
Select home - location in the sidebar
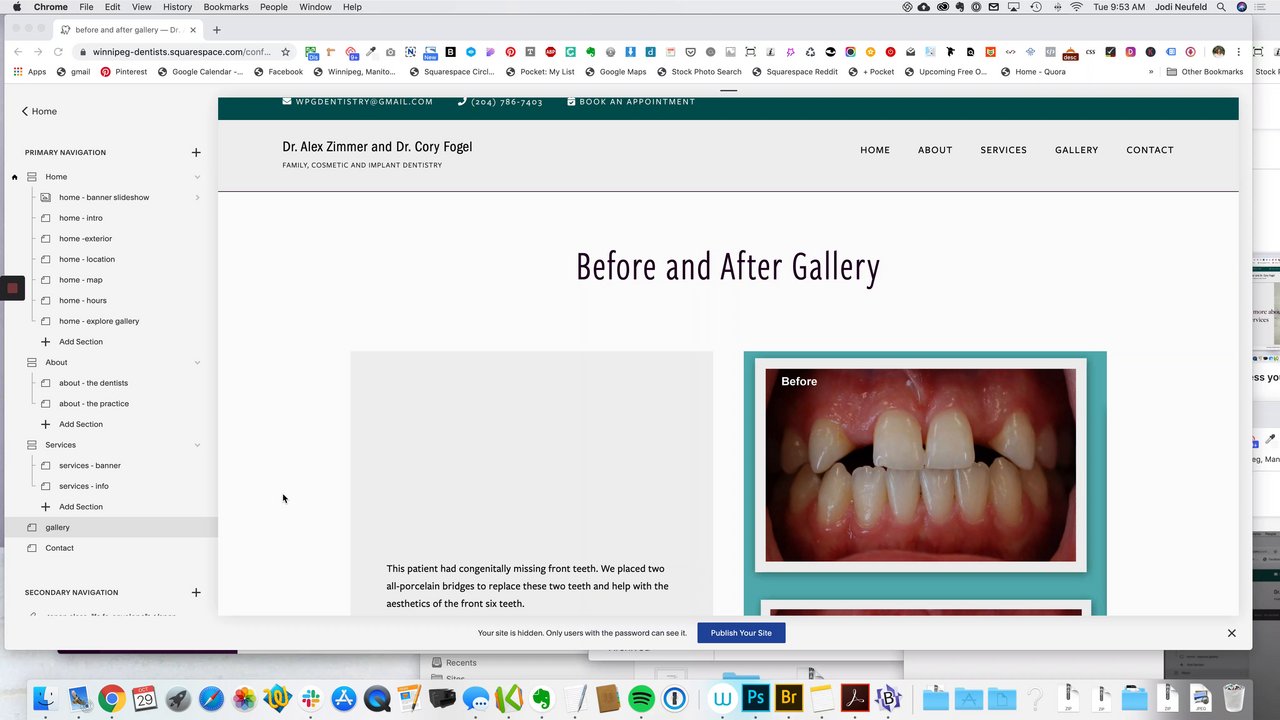click(x=87, y=260)
